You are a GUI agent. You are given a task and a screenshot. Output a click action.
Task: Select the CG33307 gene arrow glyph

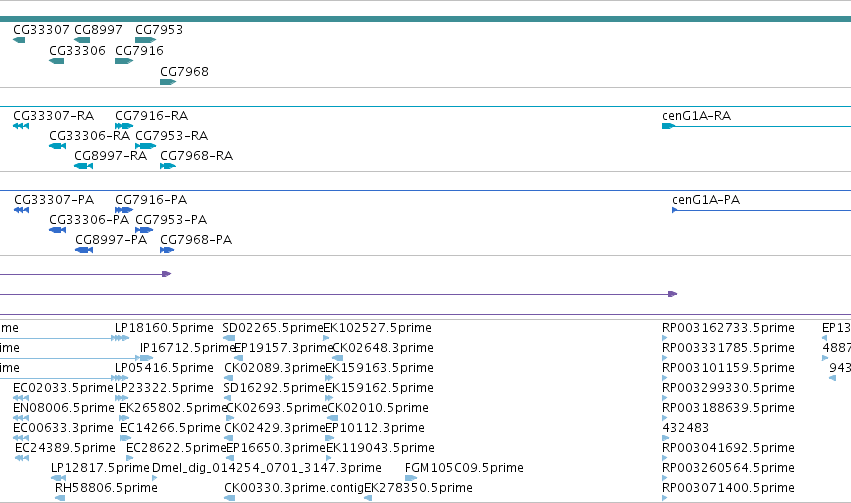pyautogui.click(x=19, y=40)
